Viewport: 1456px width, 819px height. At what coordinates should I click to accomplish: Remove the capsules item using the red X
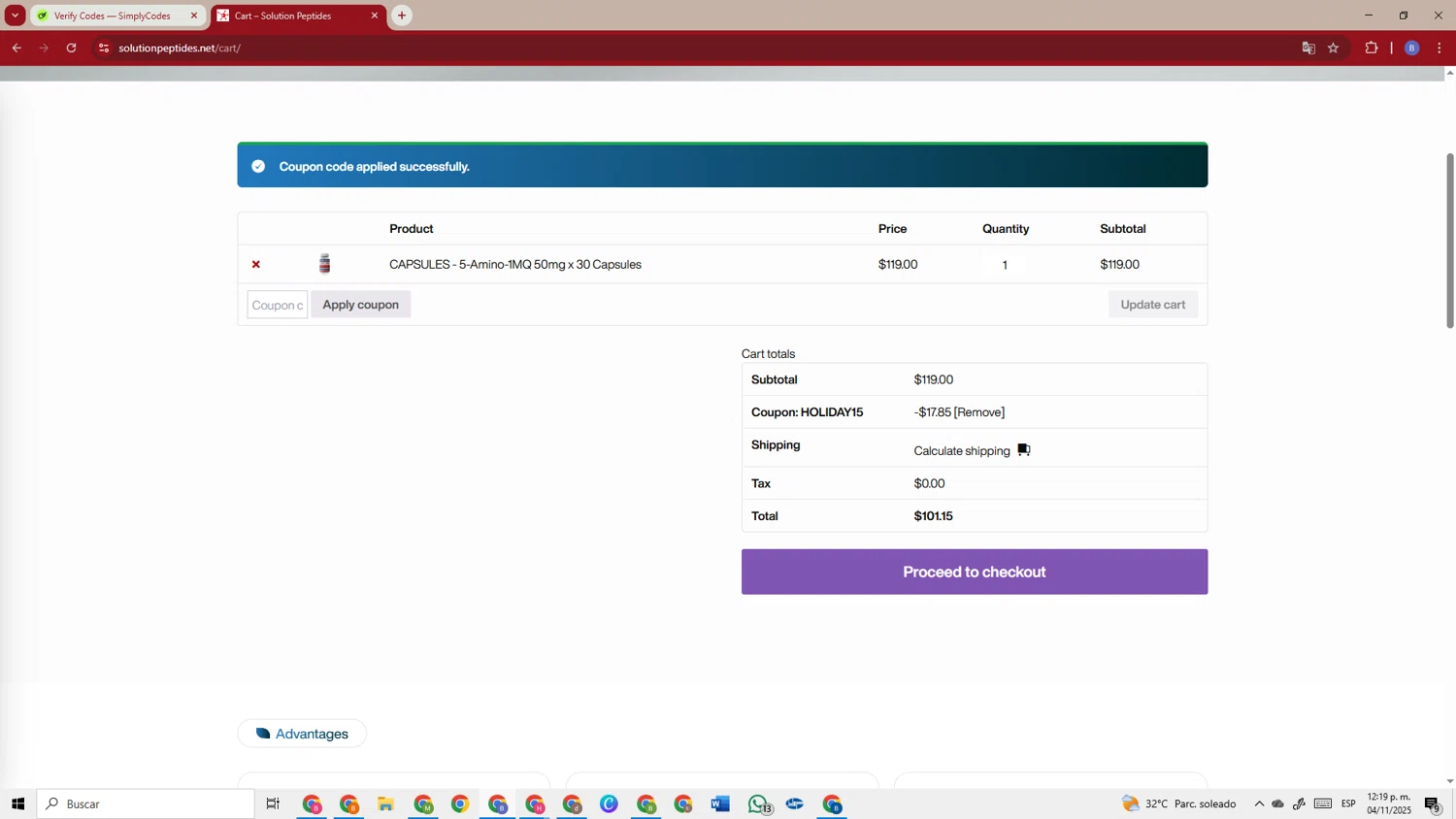coord(256,264)
